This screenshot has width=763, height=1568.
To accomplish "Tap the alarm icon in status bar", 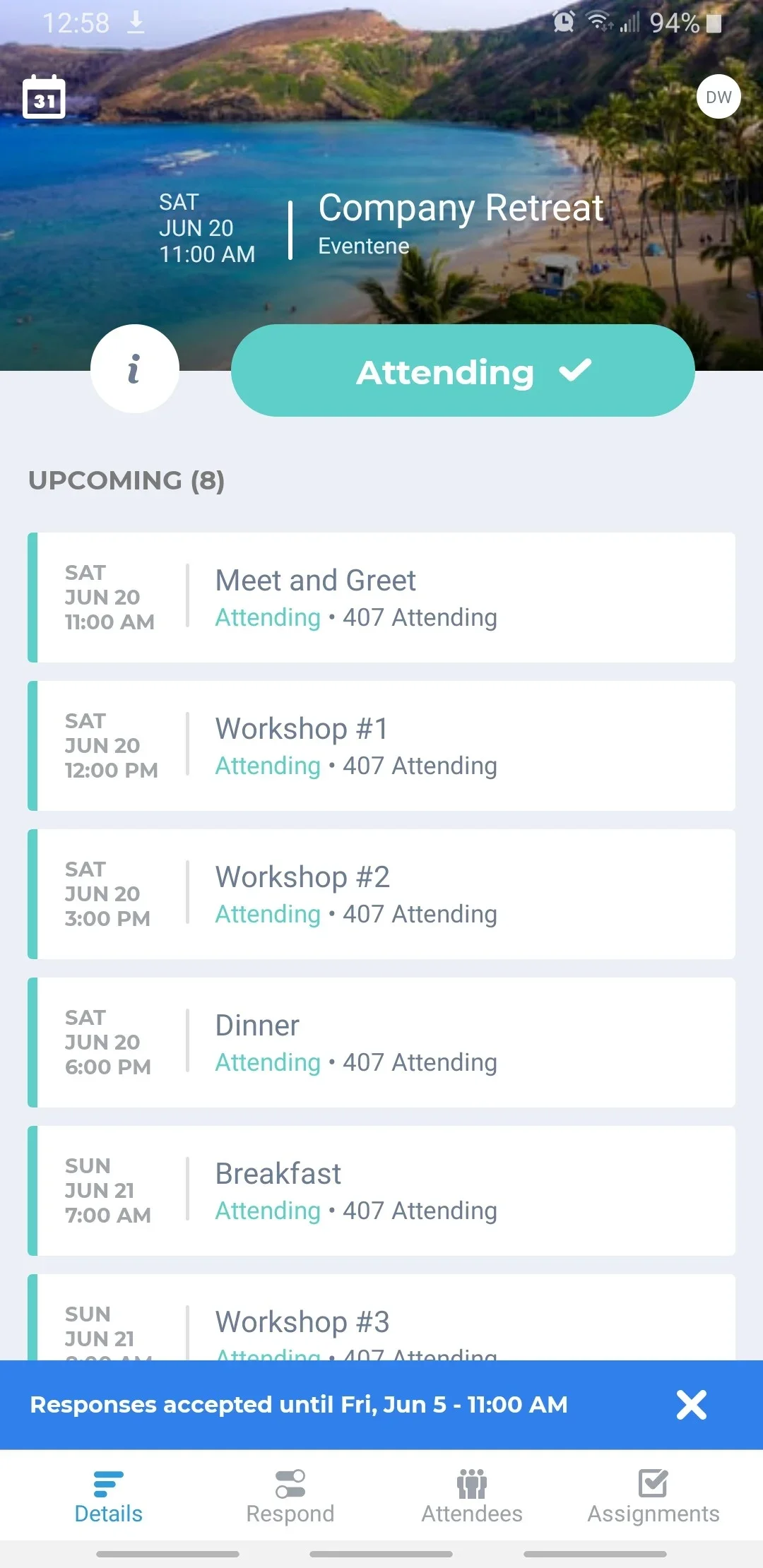I will [564, 22].
